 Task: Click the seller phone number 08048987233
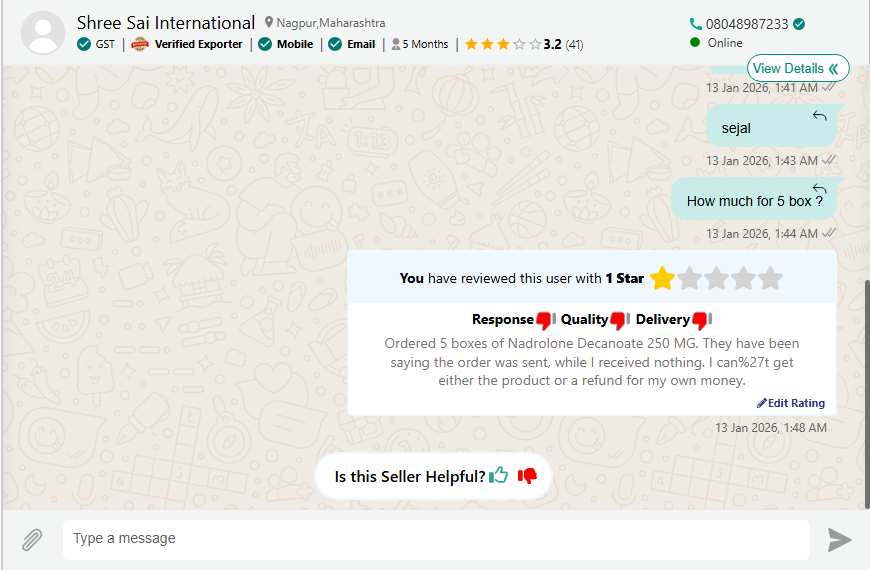[747, 24]
